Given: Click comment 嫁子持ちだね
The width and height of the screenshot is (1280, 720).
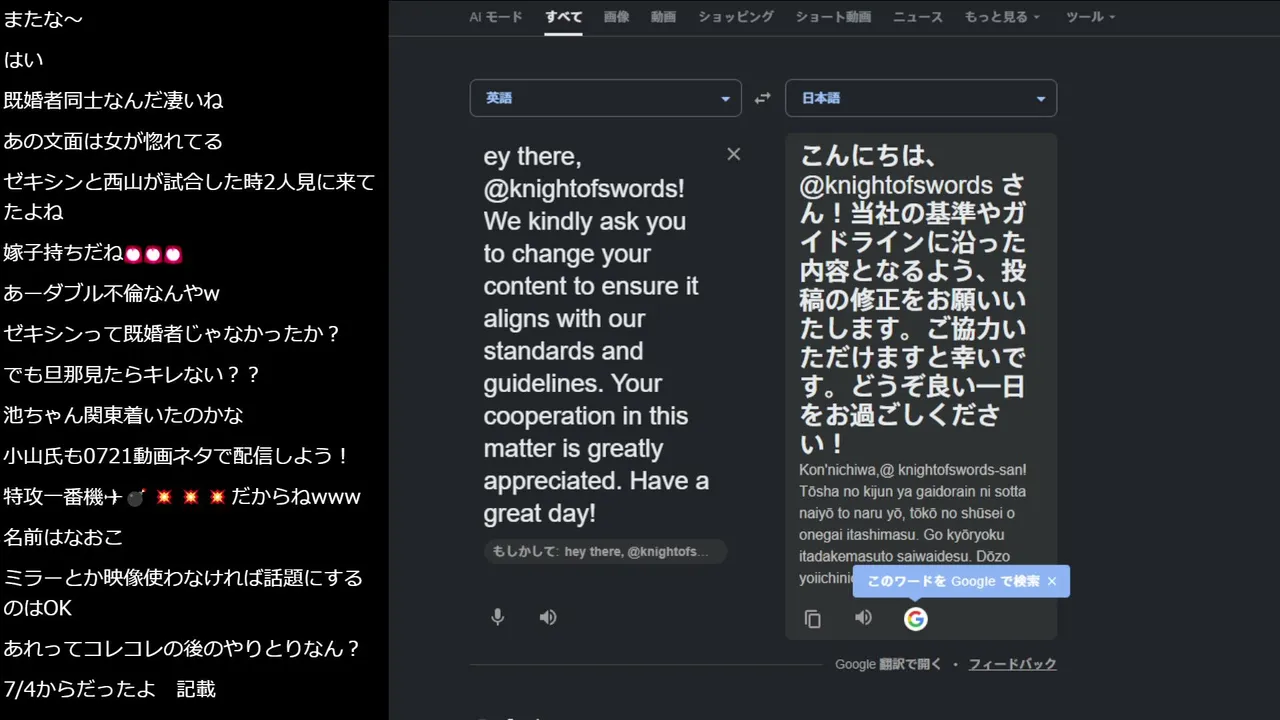Looking at the screenshot, I should (x=92, y=253).
